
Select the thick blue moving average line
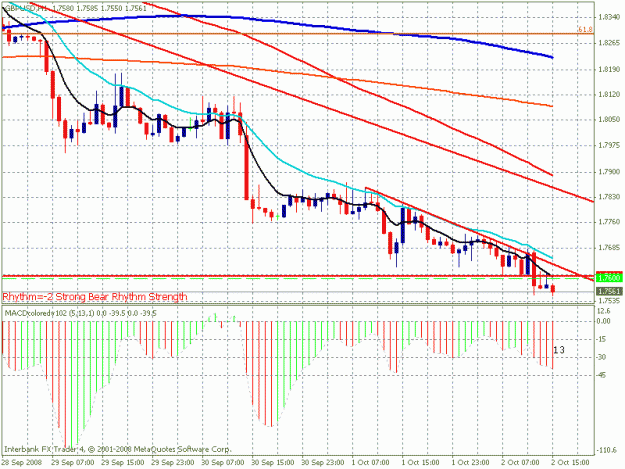coord(279,20)
